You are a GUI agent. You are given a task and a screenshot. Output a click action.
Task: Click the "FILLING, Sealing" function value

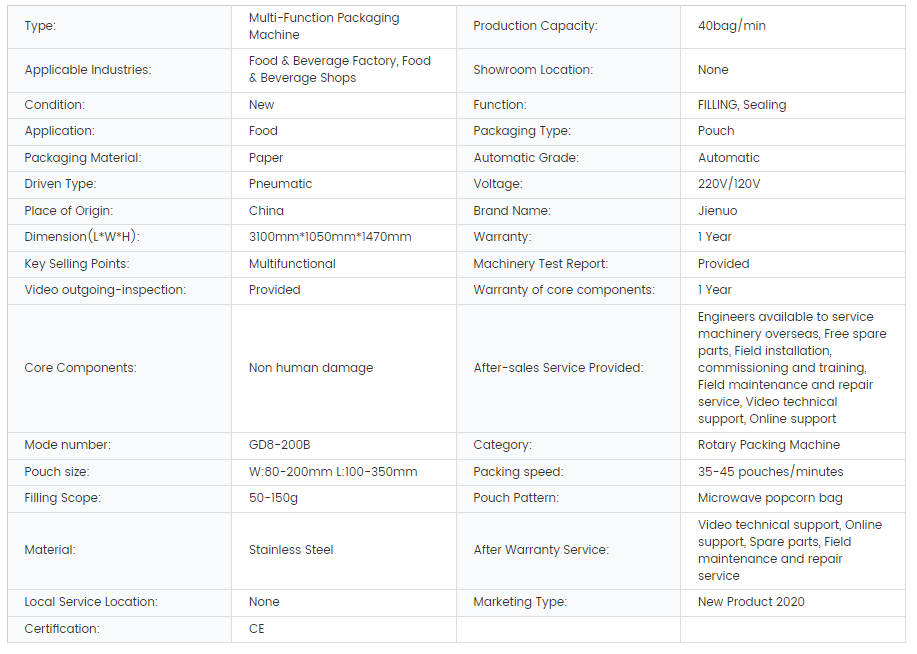[741, 104]
